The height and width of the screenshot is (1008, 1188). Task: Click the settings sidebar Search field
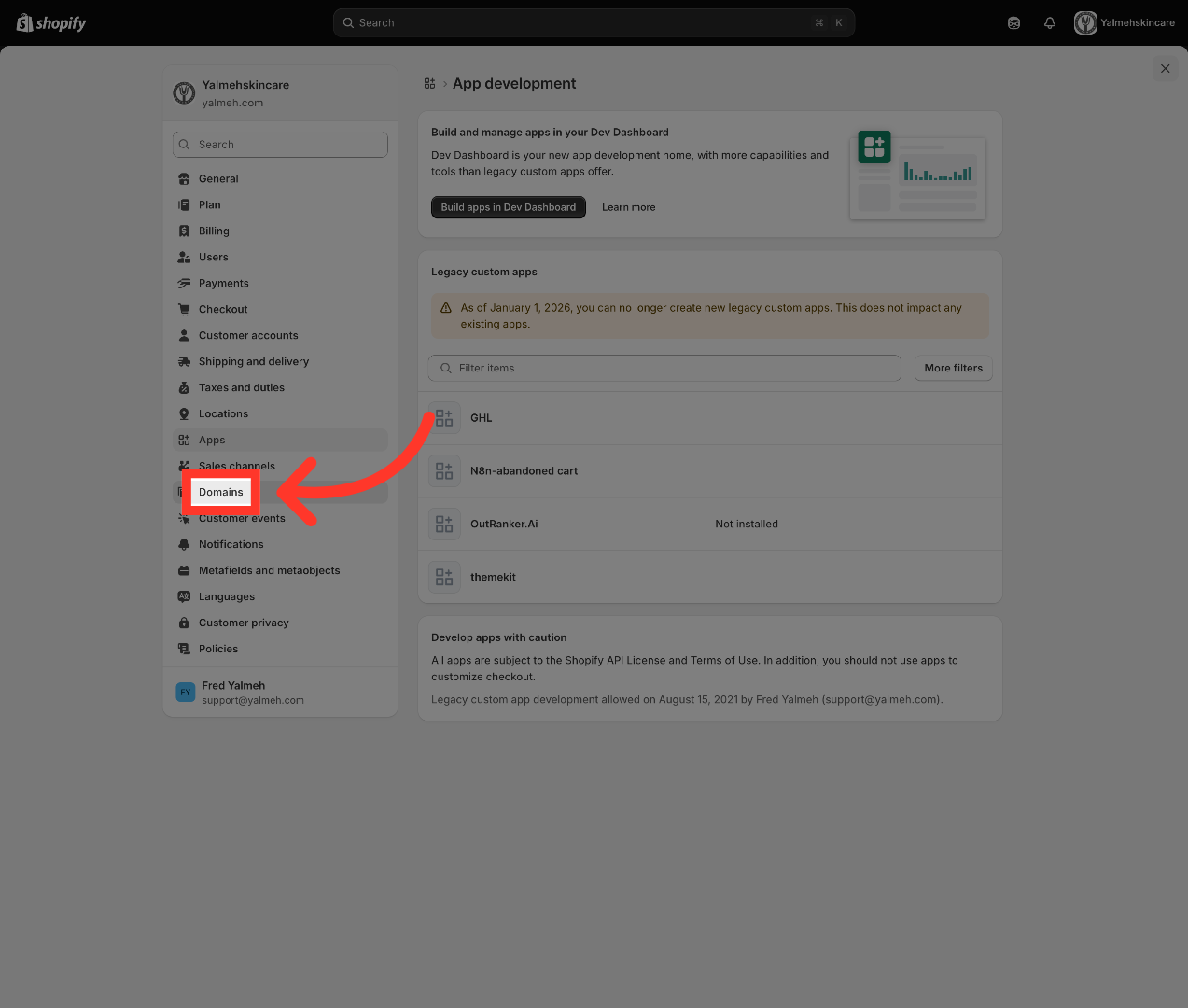click(x=280, y=144)
